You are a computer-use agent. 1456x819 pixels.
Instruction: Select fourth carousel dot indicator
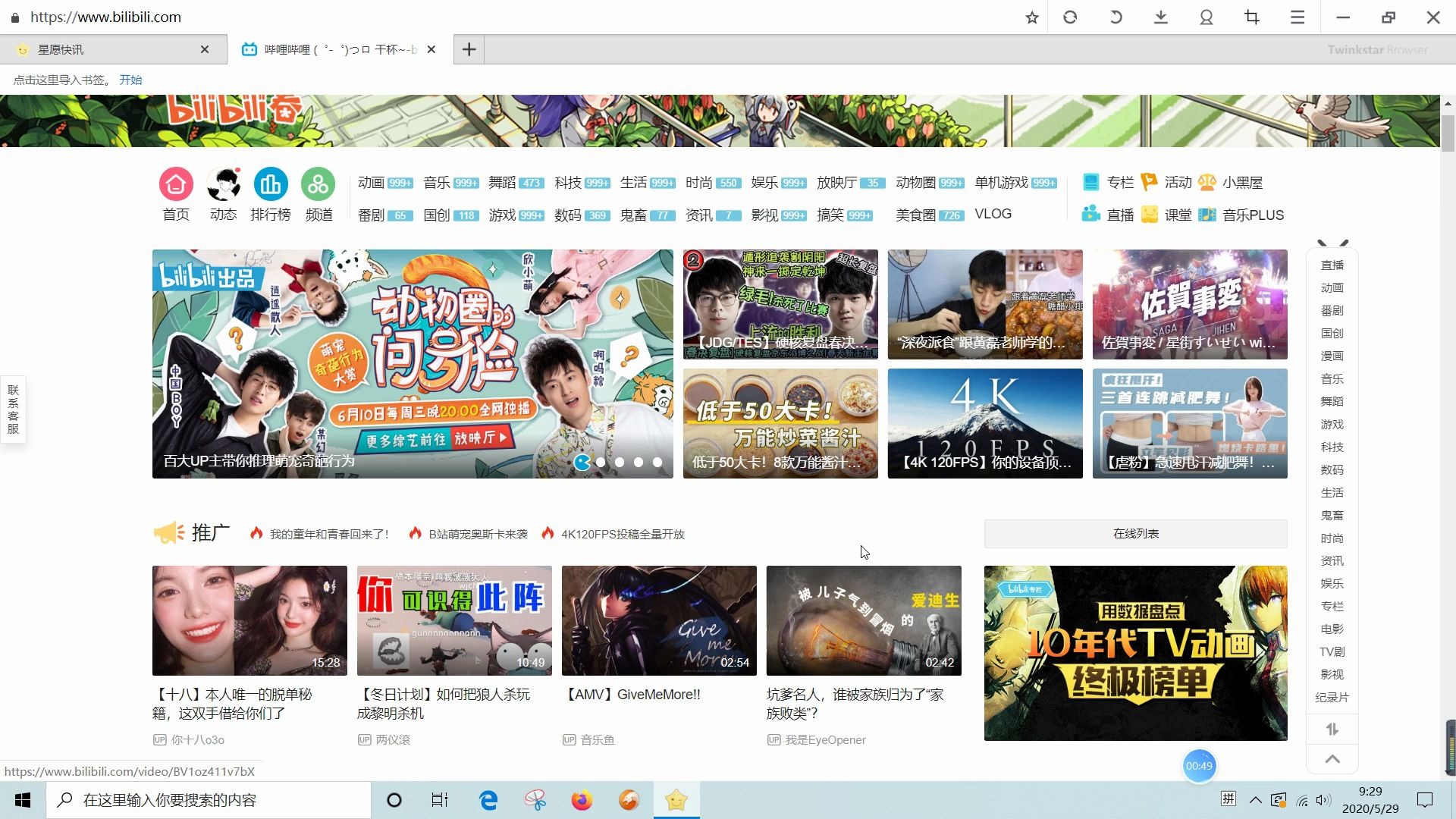(639, 462)
